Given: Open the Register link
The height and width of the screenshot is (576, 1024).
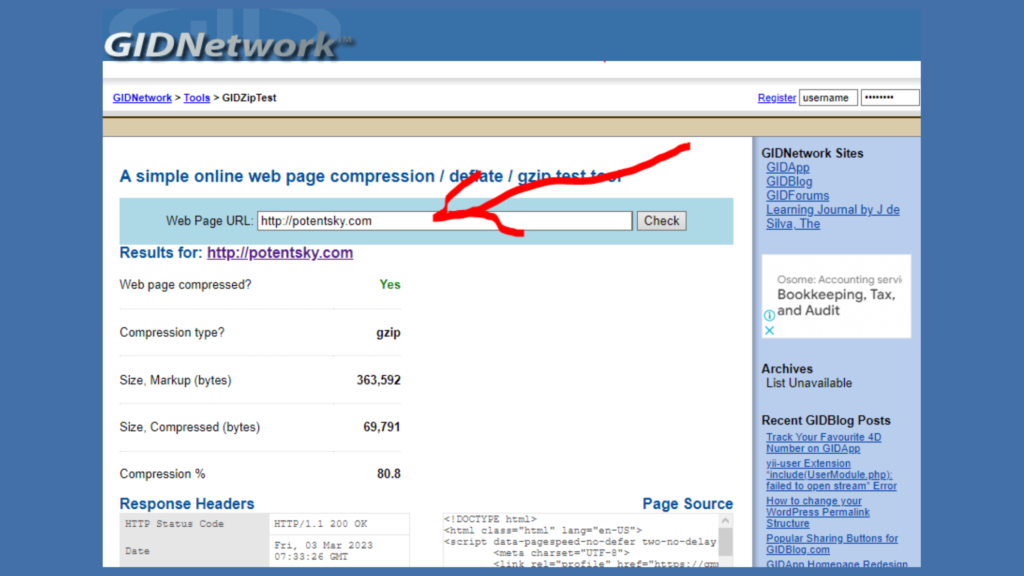Looking at the screenshot, I should coord(776,98).
